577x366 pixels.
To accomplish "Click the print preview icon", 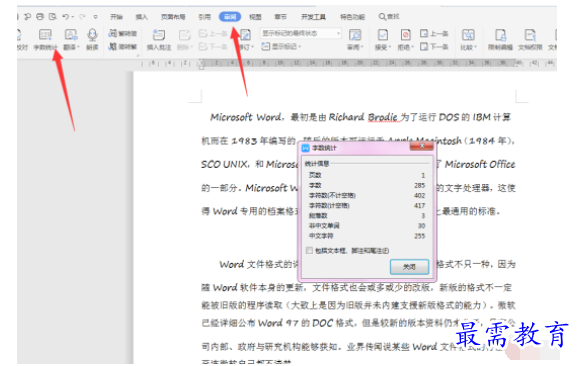I will pyautogui.click(x=53, y=17).
